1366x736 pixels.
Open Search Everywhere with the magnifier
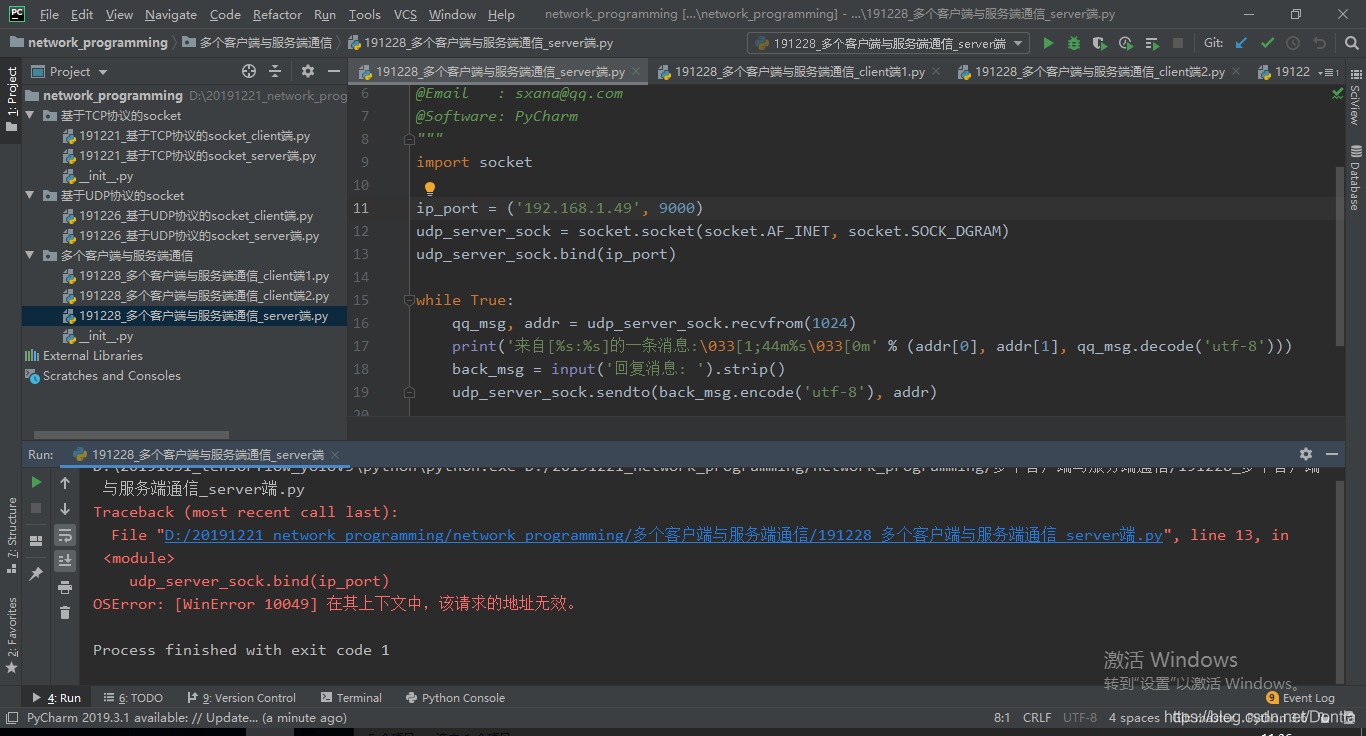1353,42
